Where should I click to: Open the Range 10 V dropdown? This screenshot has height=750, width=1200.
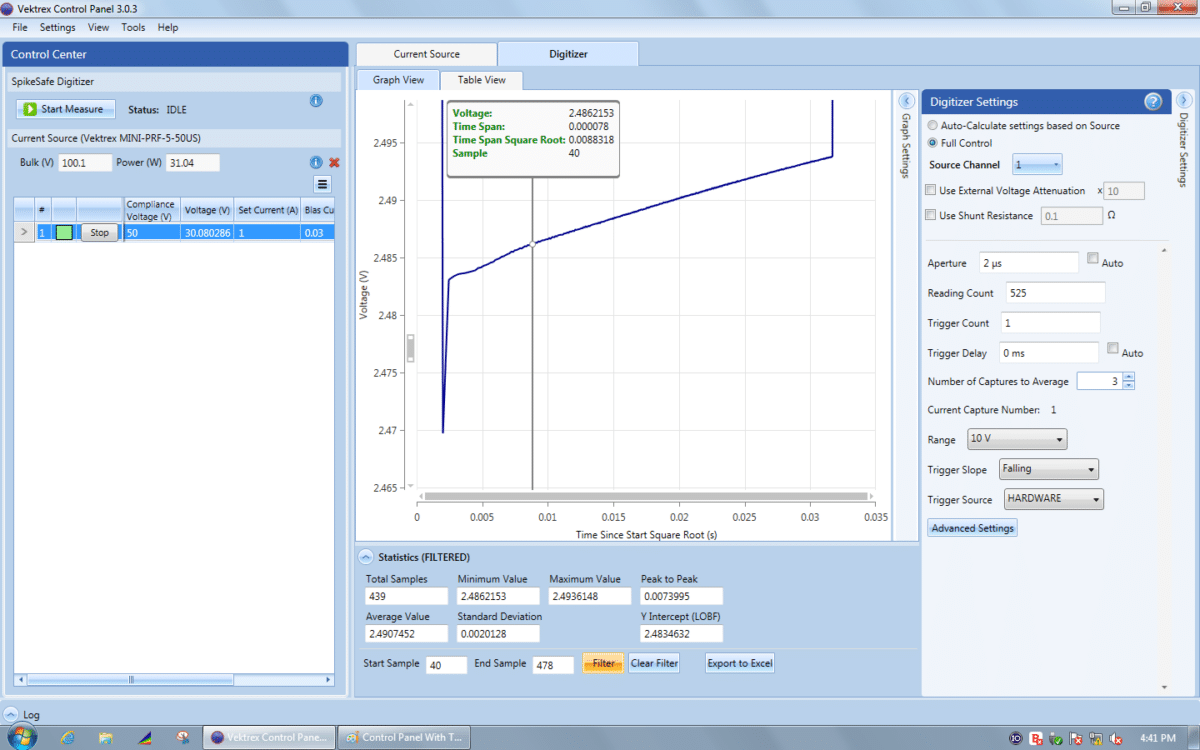click(x=1017, y=439)
